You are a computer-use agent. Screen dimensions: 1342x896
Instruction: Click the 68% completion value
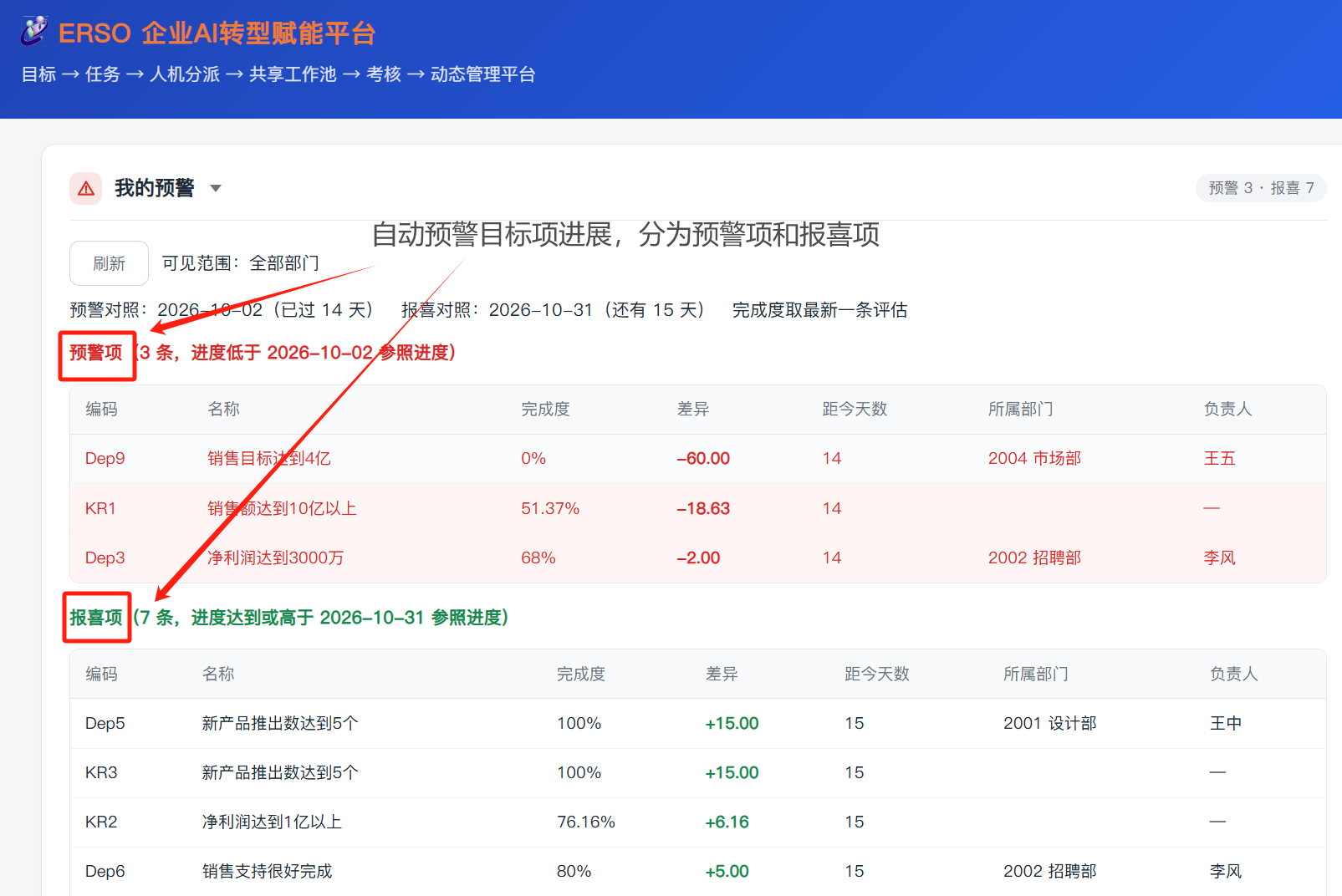538,557
